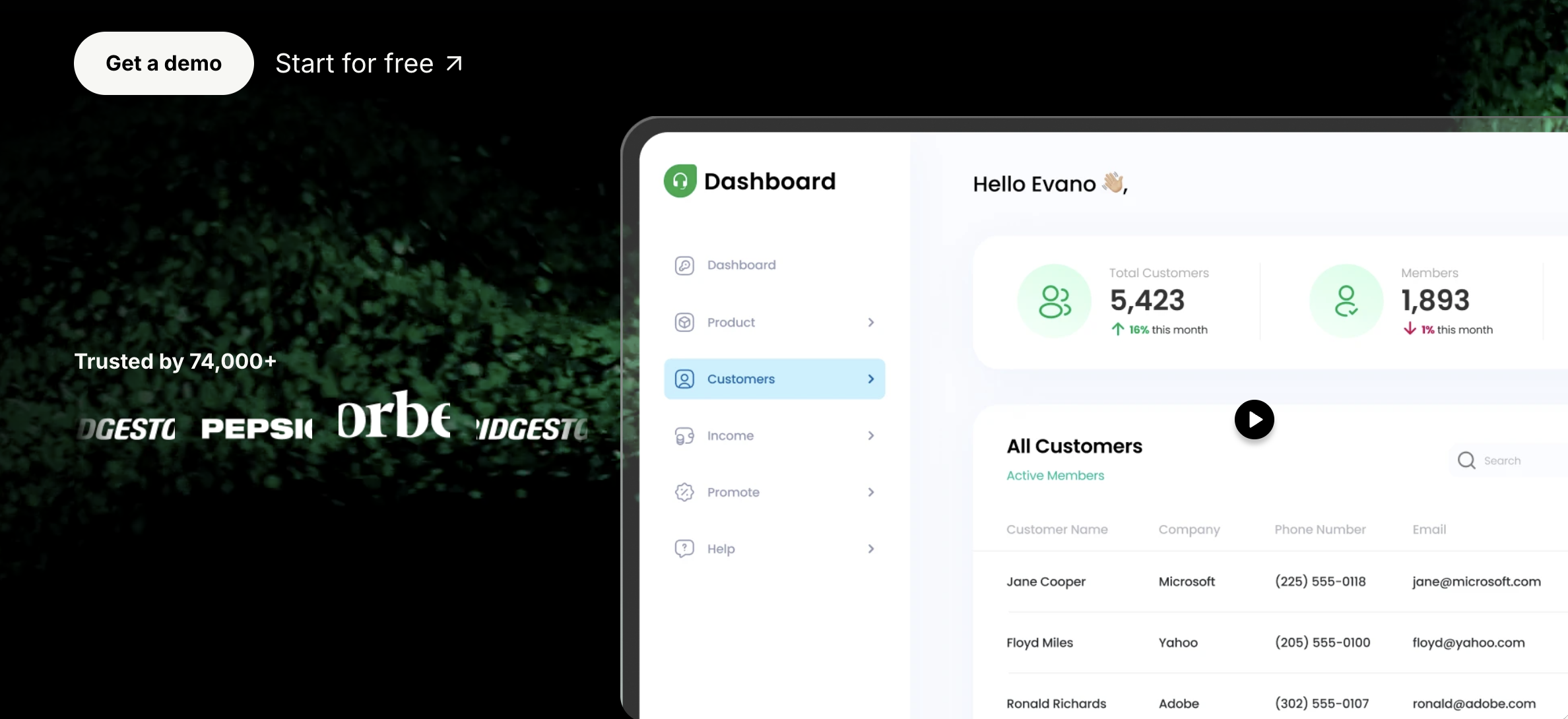Click the Hello Evano greeting
Viewport: 1568px width, 719px height.
(x=1051, y=183)
